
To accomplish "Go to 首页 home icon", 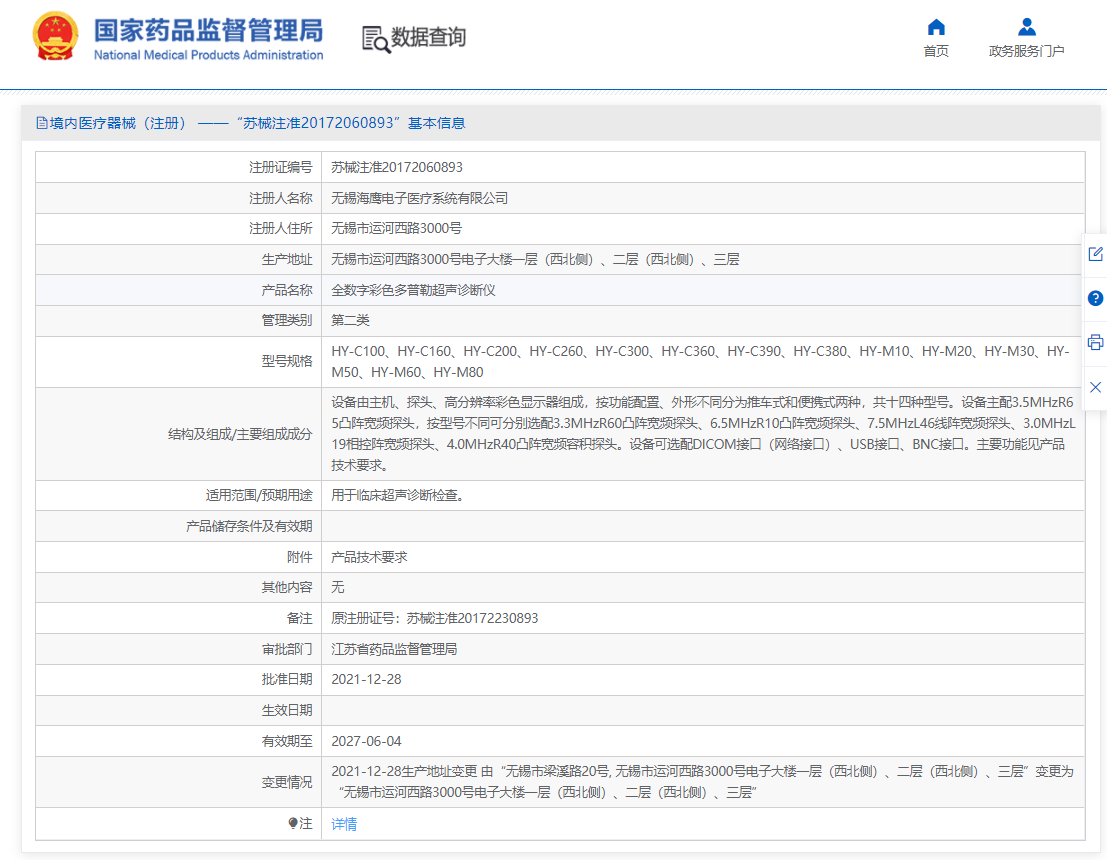I will [936, 28].
